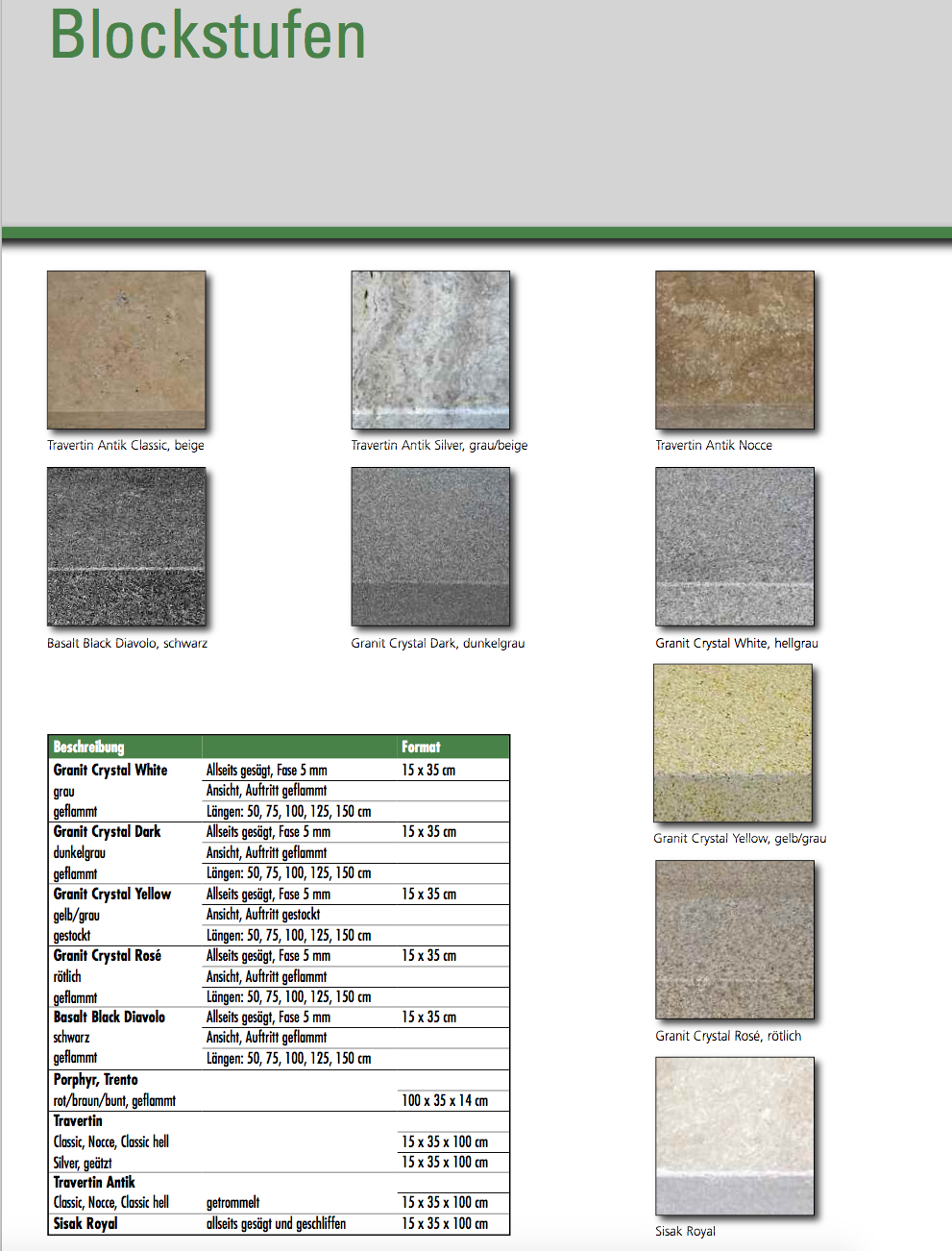This screenshot has width=952, height=1251.
Task: Click the Travertin Antik Classic sample image
Action: click(126, 350)
